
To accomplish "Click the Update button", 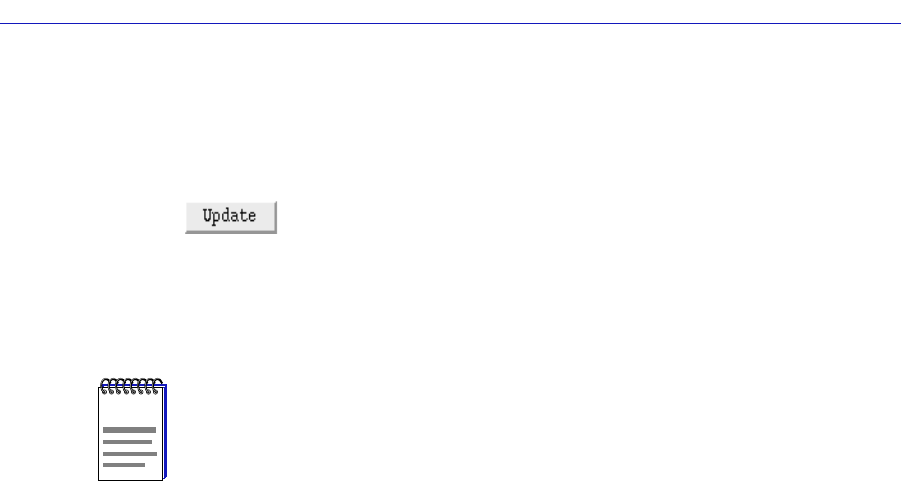I will click(x=231, y=217).
